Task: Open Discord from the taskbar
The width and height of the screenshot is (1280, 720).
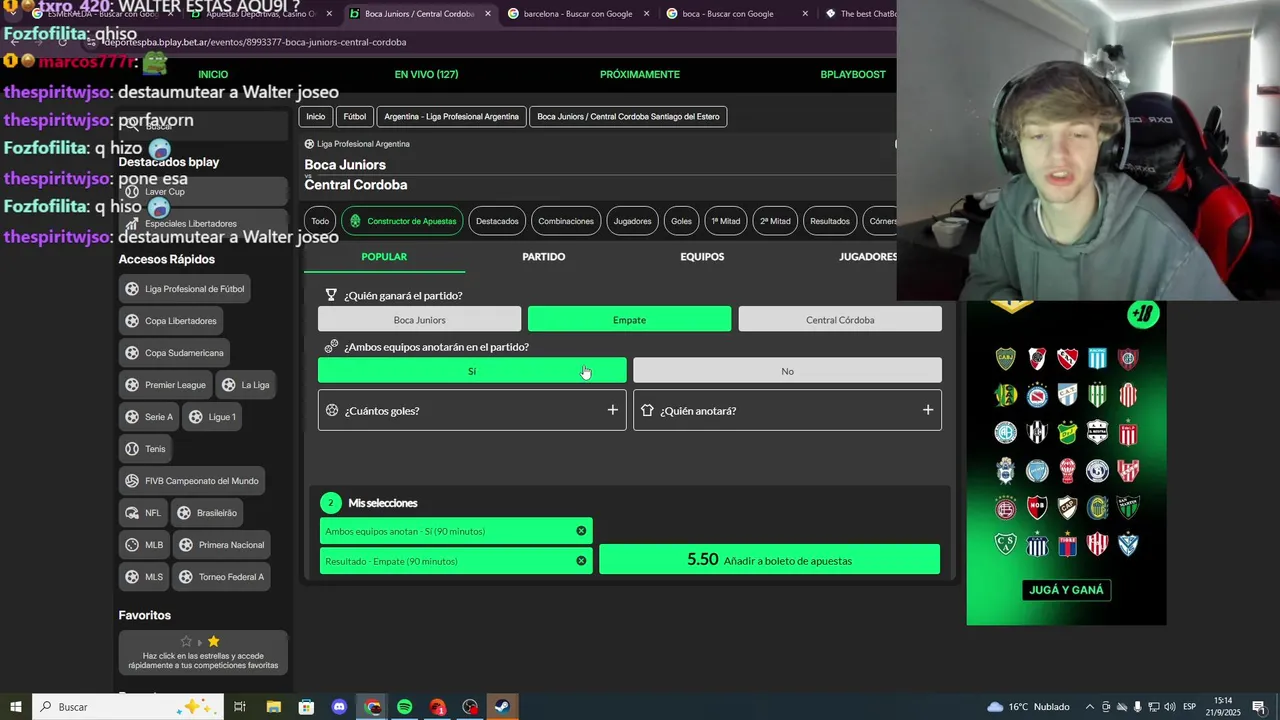Action: (339, 707)
